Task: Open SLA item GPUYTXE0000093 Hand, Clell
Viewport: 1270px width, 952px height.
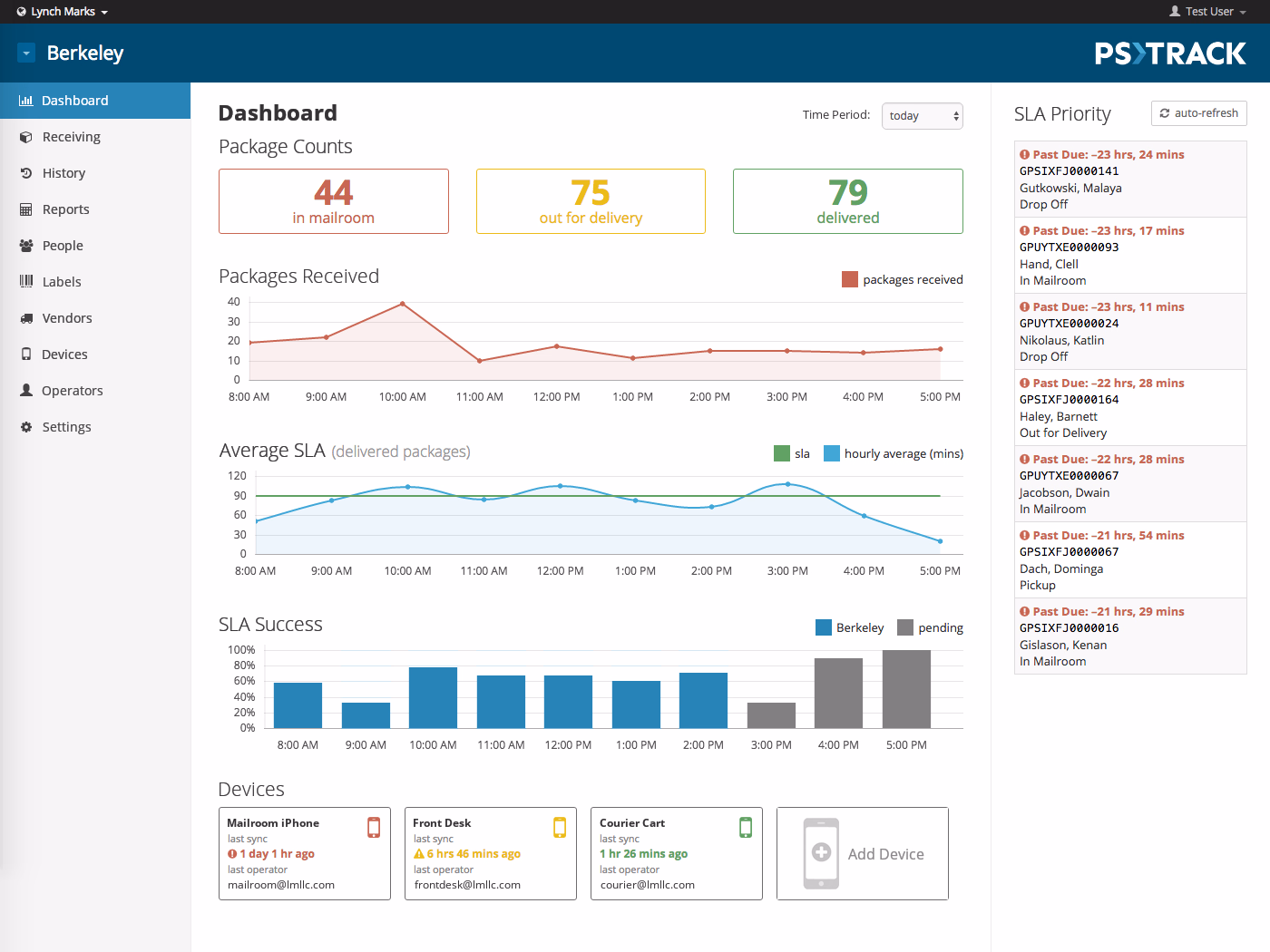Action: (x=1130, y=256)
